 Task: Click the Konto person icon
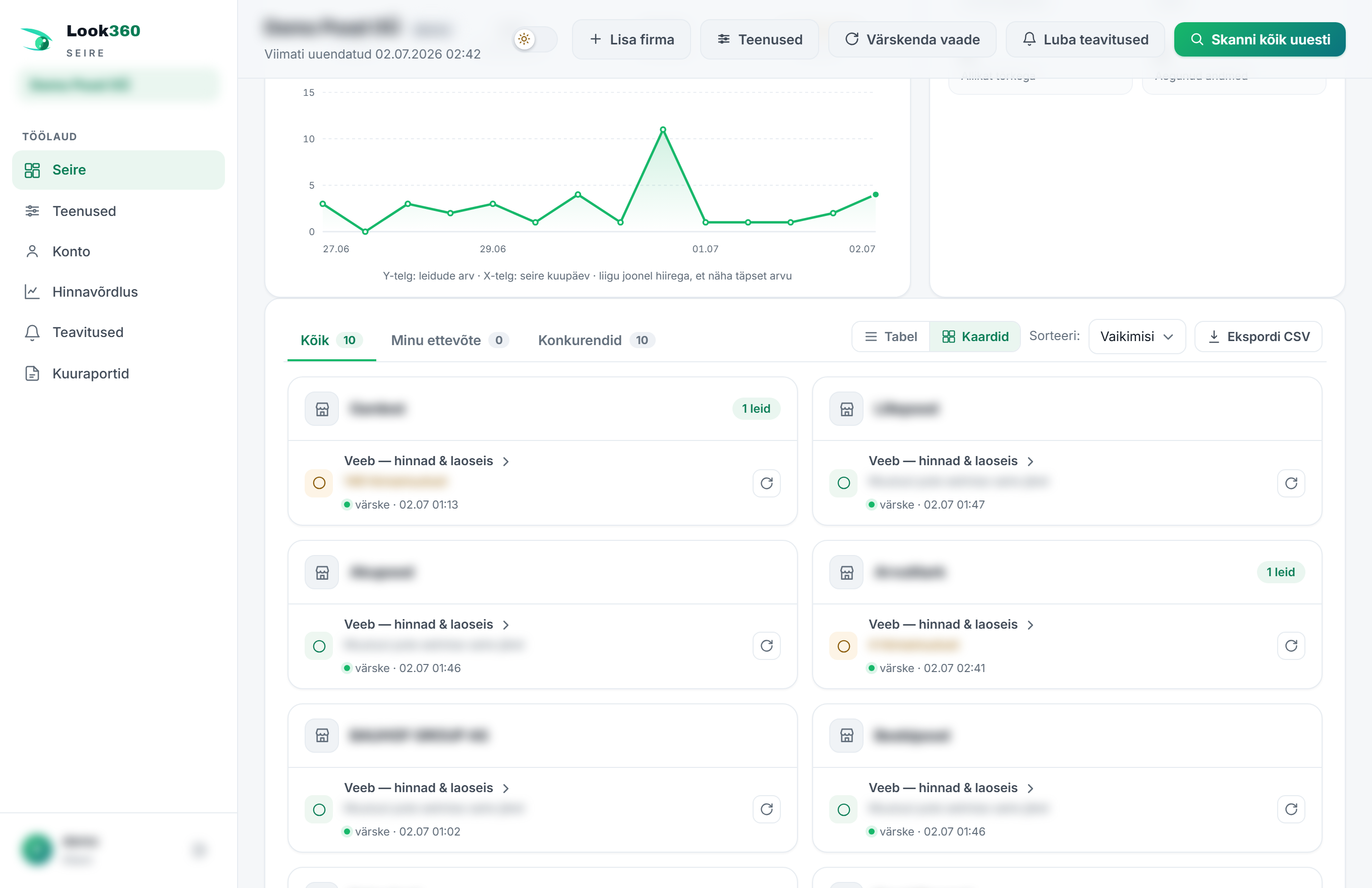(32, 251)
